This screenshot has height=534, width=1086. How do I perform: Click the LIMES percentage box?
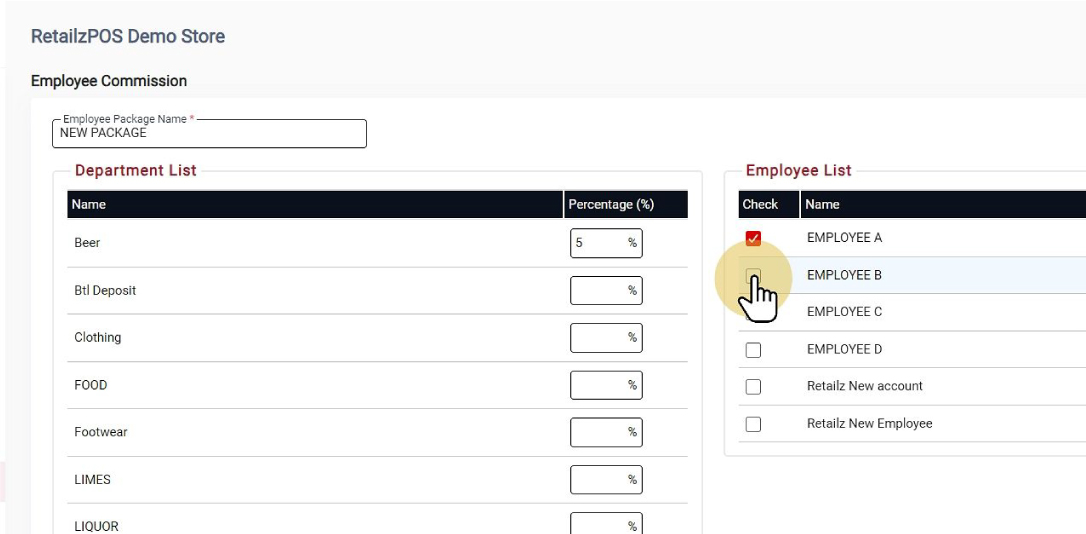599,480
